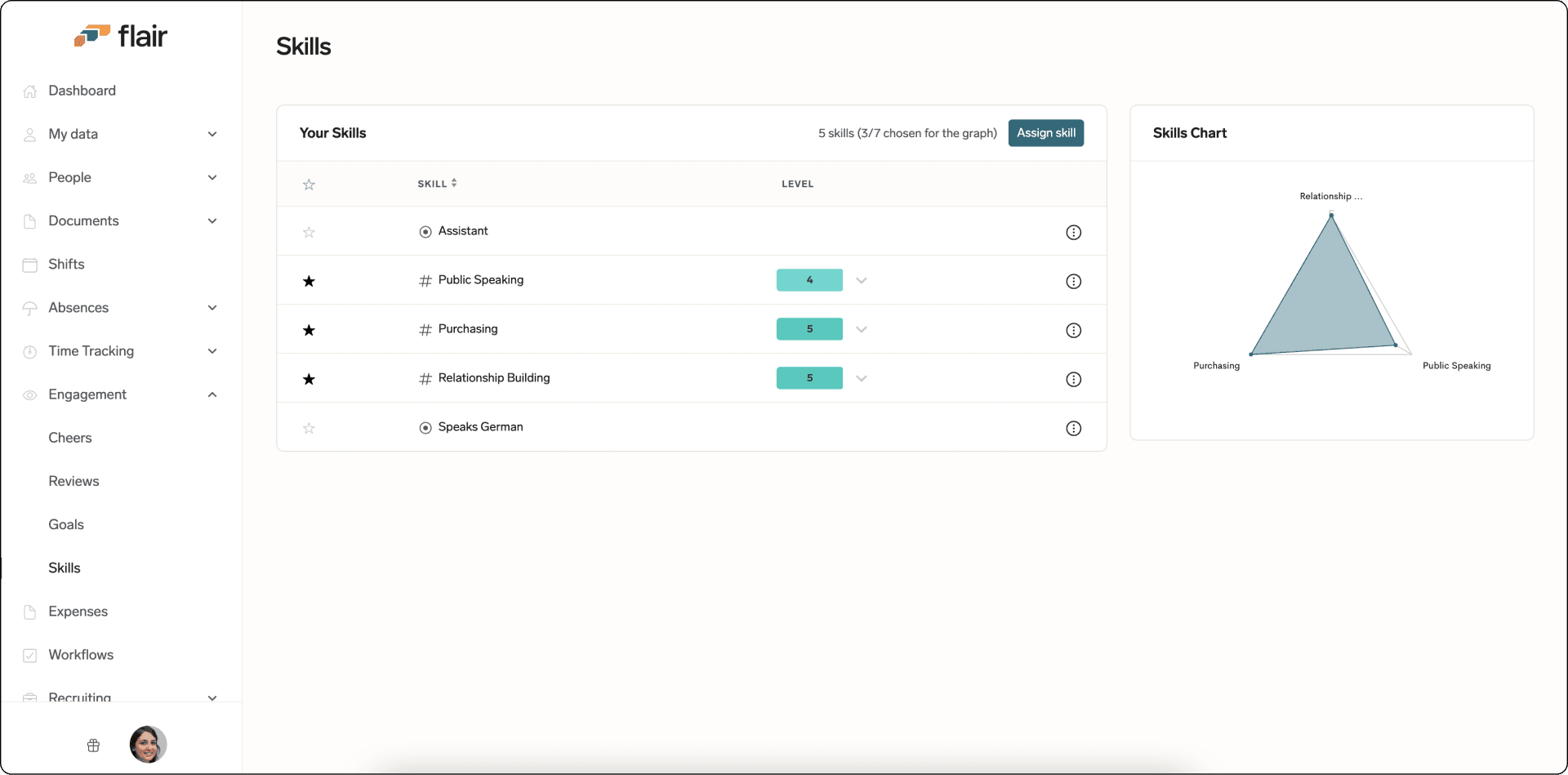This screenshot has height=775, width=1568.
Task: Click the flair logo
Action: pos(121,36)
